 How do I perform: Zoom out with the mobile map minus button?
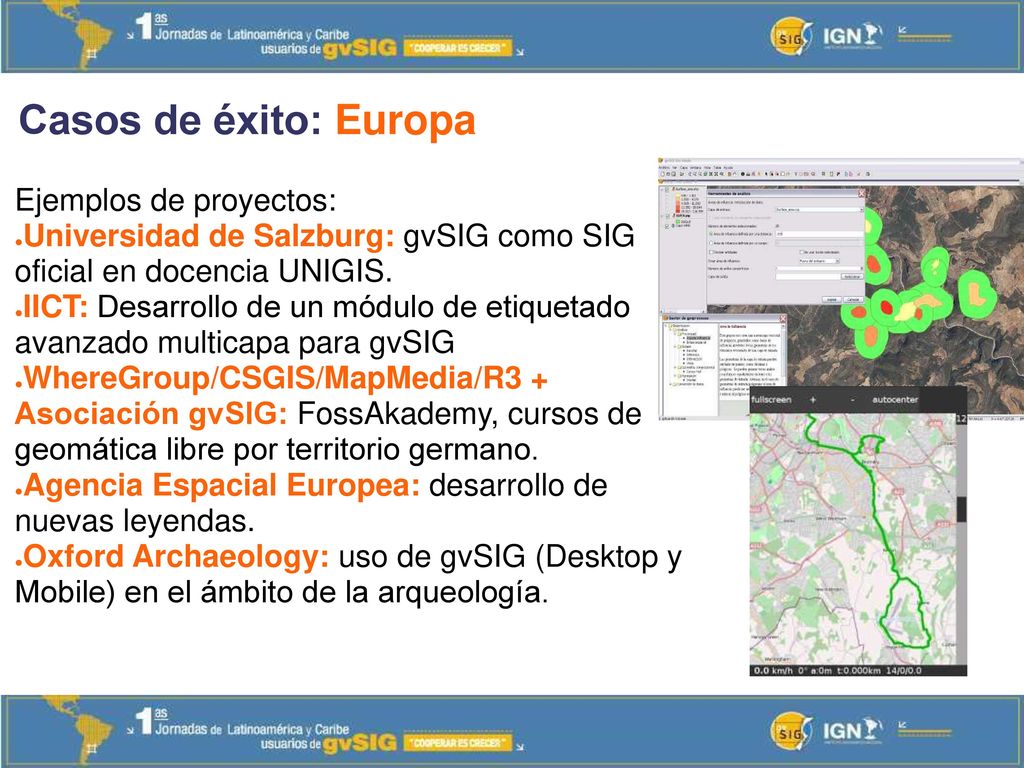point(853,400)
